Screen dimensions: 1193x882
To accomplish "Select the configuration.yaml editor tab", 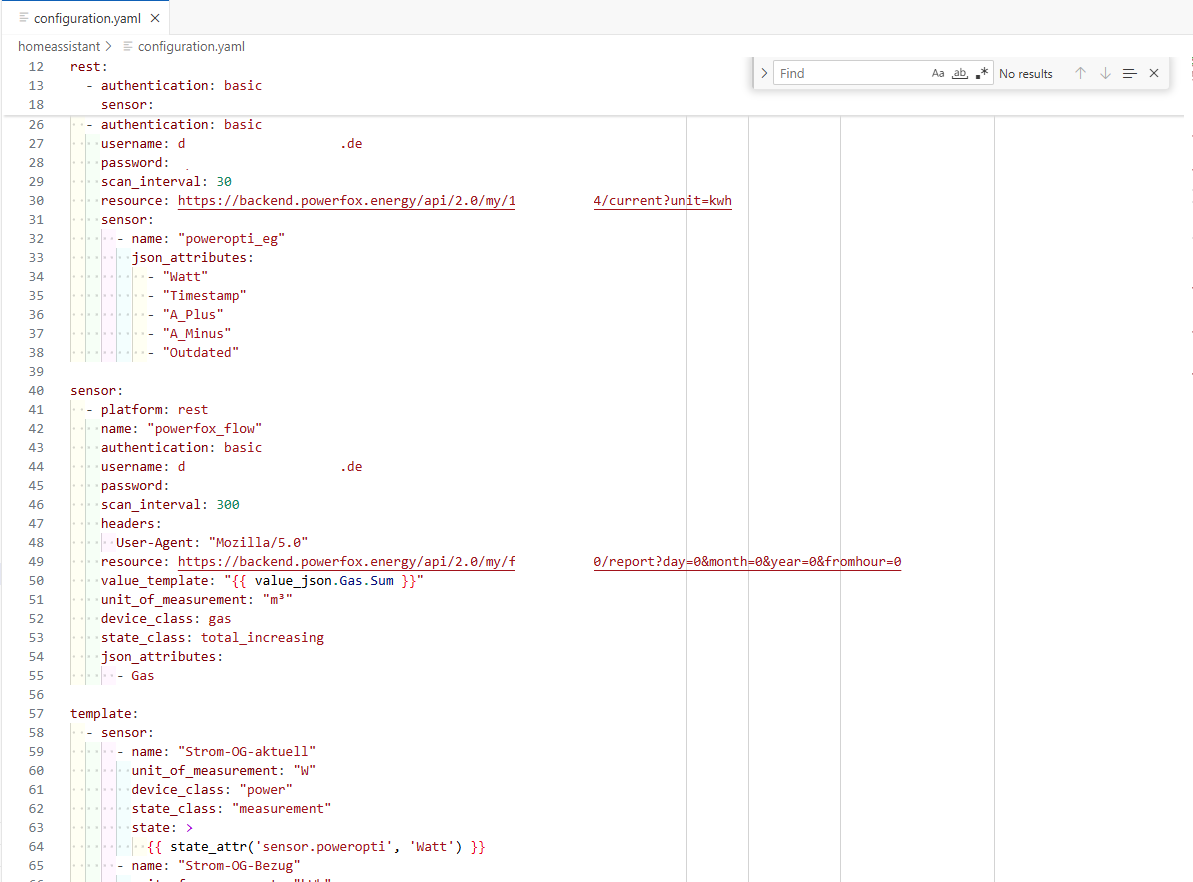I will pyautogui.click(x=88, y=18).
